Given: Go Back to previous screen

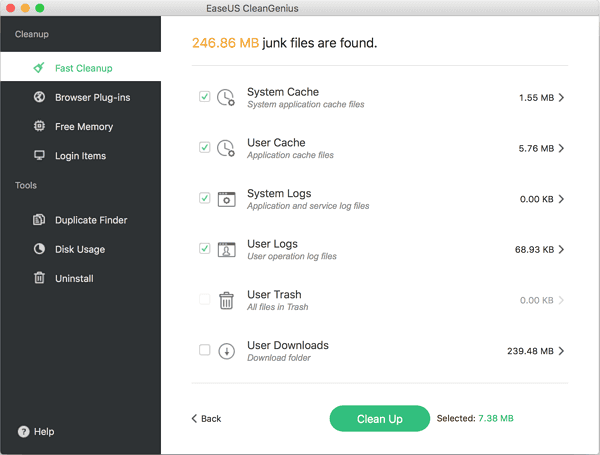Looking at the screenshot, I should click(206, 418).
